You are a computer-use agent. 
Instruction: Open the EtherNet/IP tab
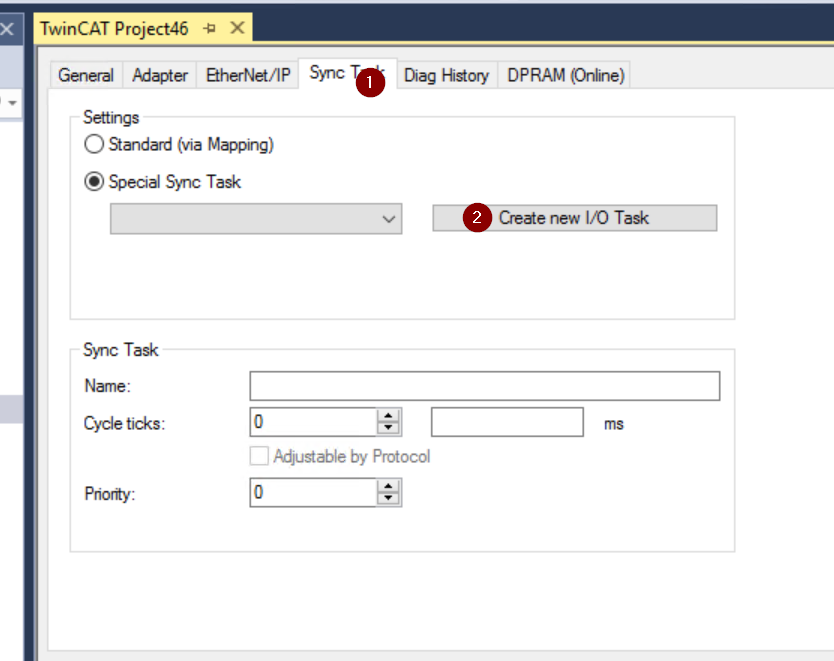[248, 76]
